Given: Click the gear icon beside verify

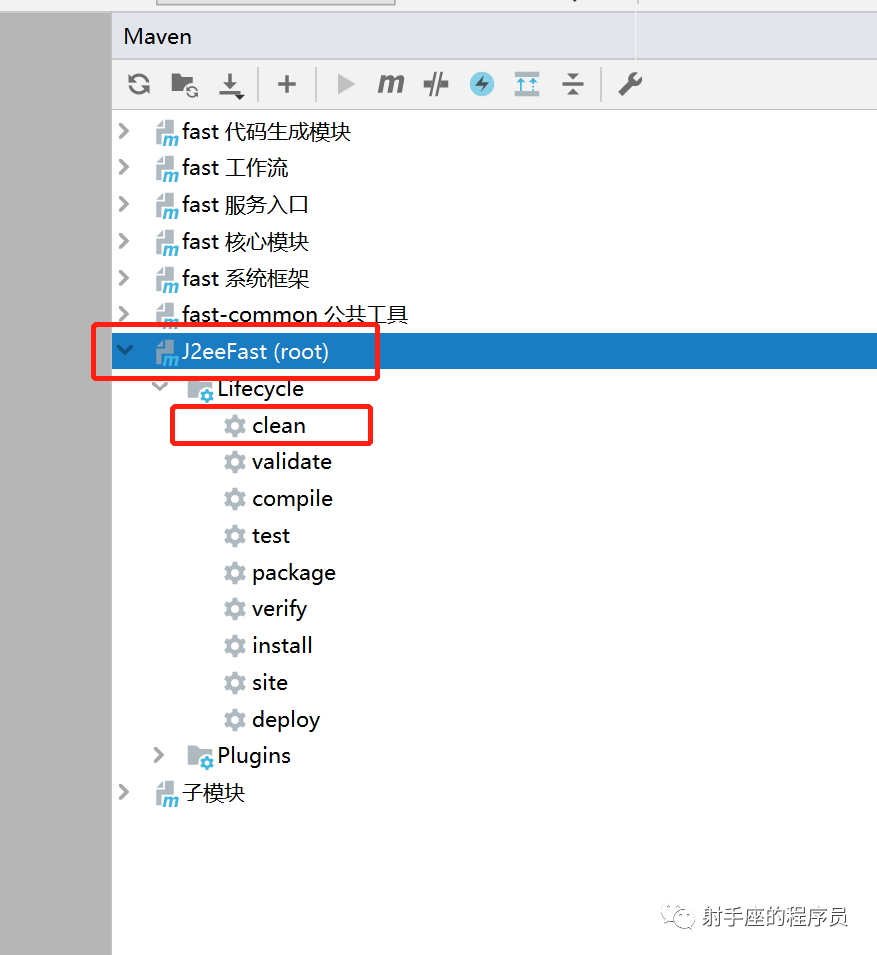Looking at the screenshot, I should point(234,609).
